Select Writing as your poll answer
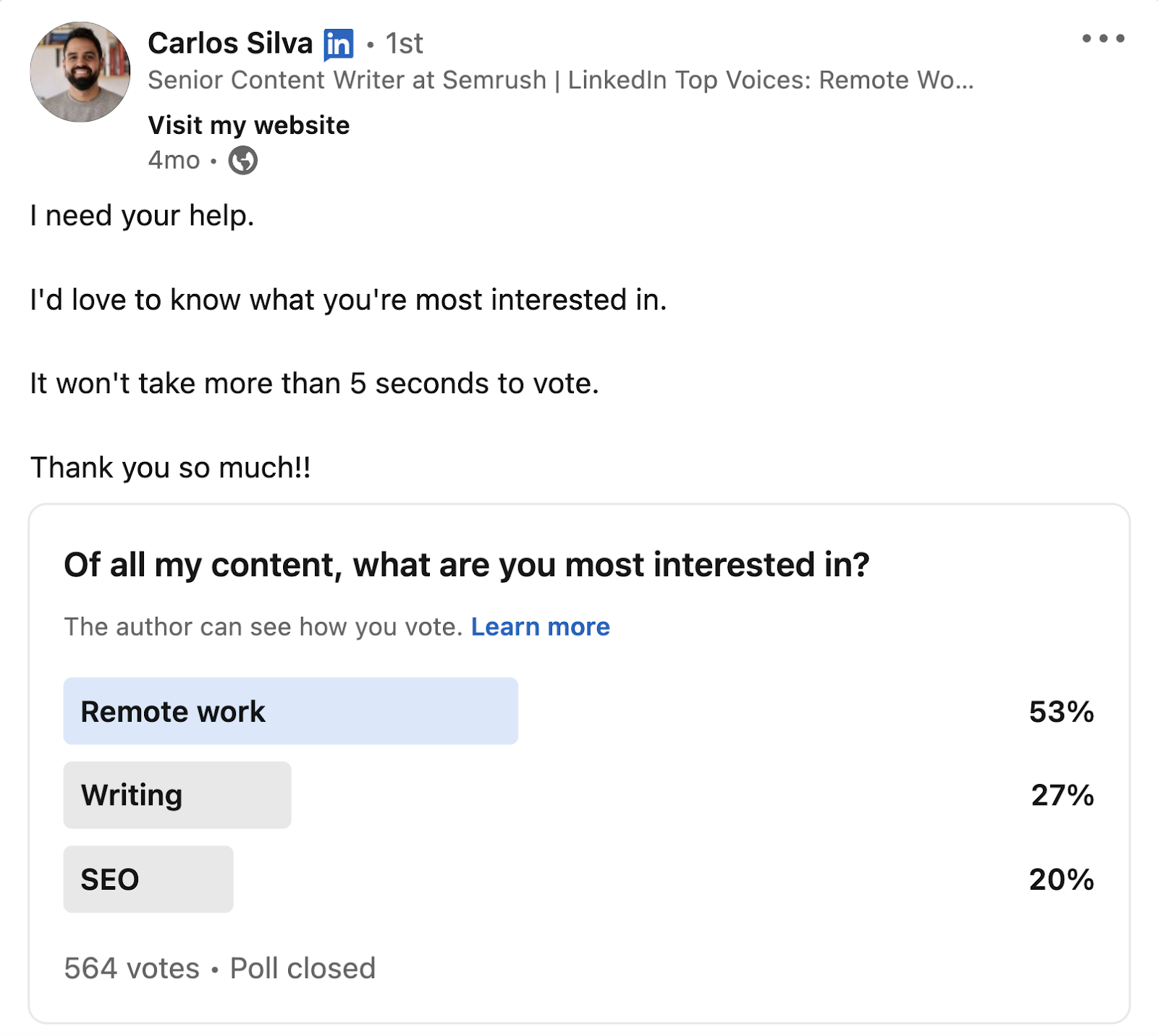 pos(177,796)
